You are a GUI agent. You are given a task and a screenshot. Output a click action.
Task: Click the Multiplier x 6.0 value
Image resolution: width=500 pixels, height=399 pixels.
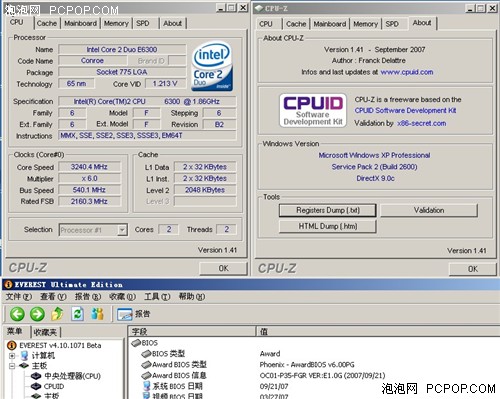pyautogui.click(x=89, y=178)
